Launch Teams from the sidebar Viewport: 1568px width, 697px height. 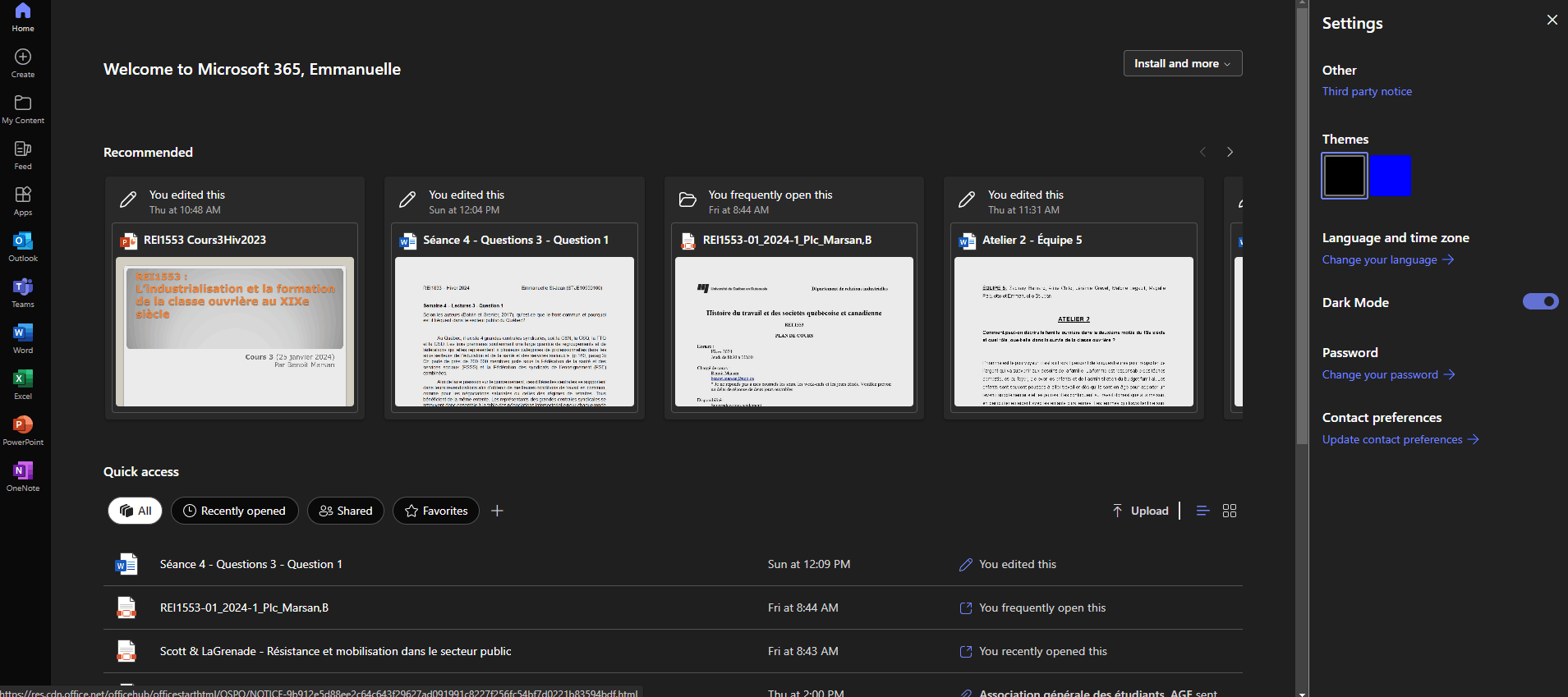(x=23, y=293)
